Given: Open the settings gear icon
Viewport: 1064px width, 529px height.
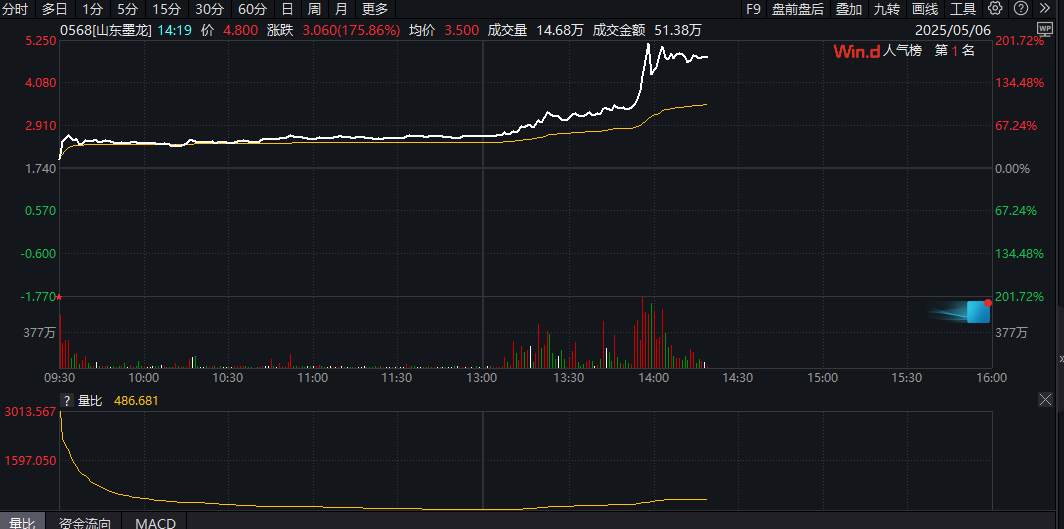Looking at the screenshot, I should click(995, 9).
